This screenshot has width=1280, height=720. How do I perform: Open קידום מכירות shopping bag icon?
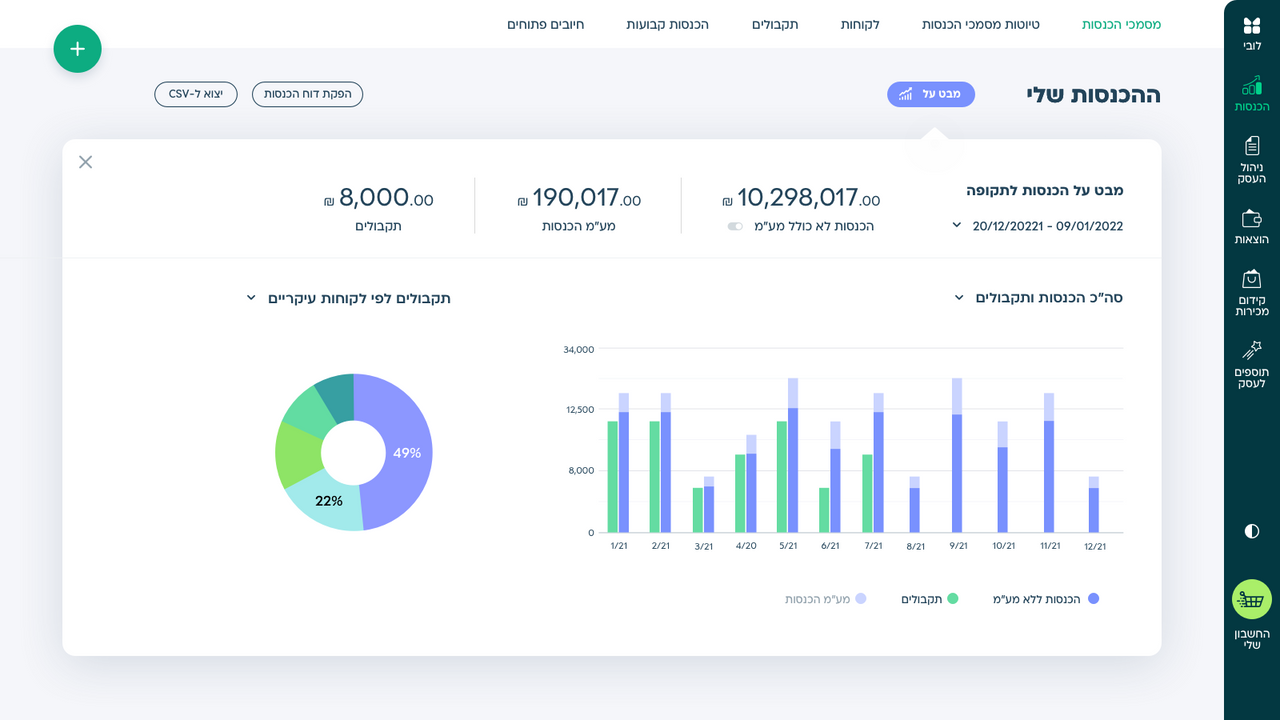1251,278
